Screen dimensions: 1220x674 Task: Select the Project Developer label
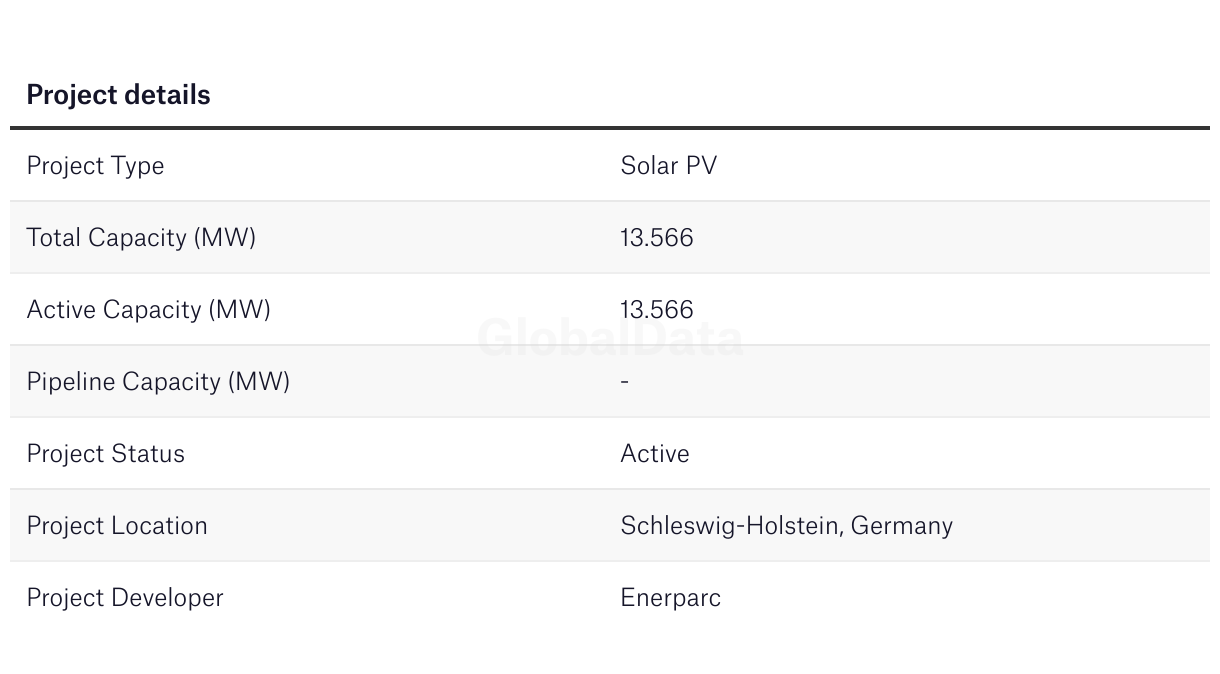125,598
